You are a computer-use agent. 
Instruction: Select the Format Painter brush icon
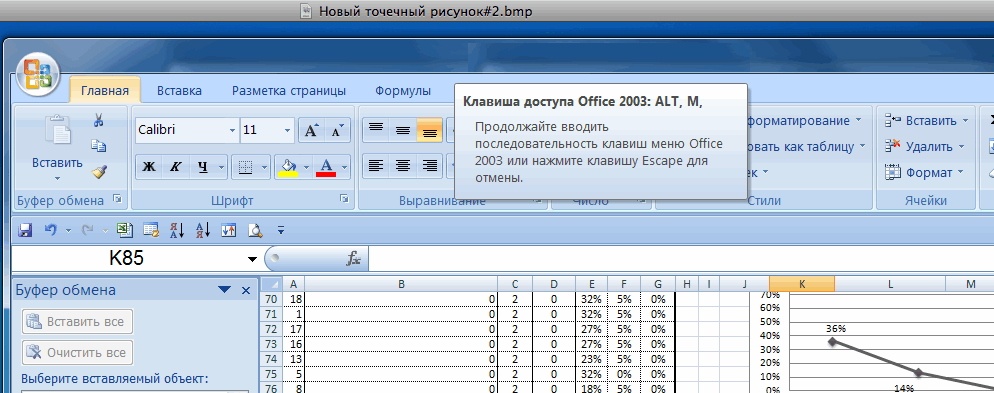pyautogui.click(x=99, y=172)
